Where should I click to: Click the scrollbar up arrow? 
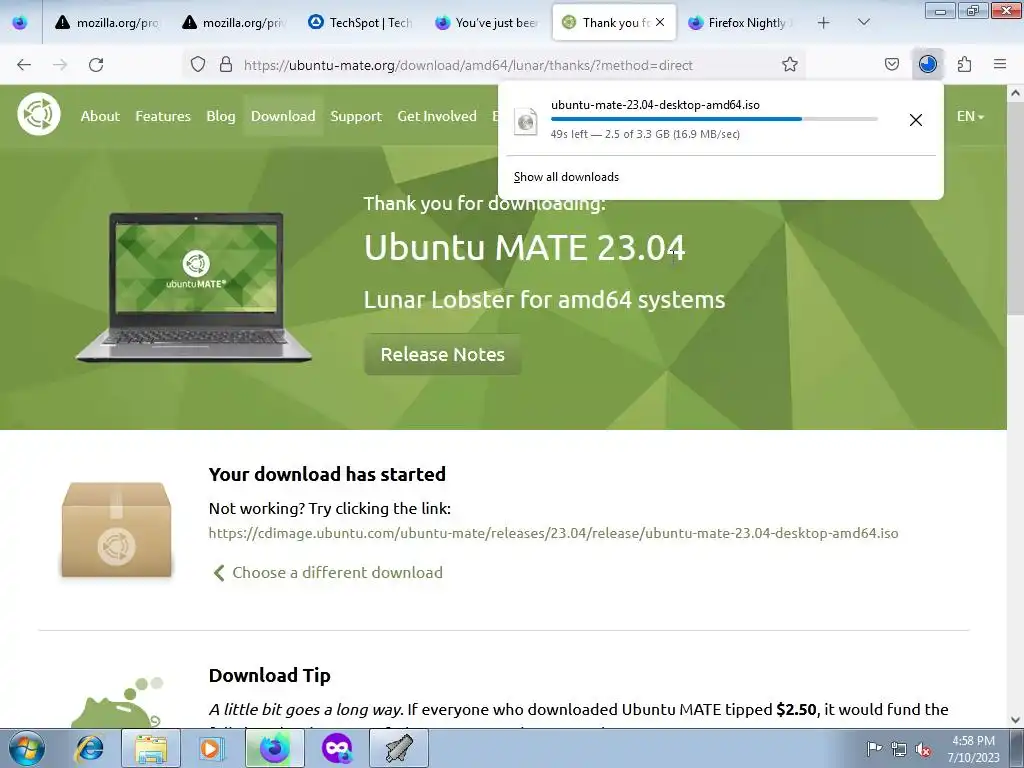(1015, 93)
